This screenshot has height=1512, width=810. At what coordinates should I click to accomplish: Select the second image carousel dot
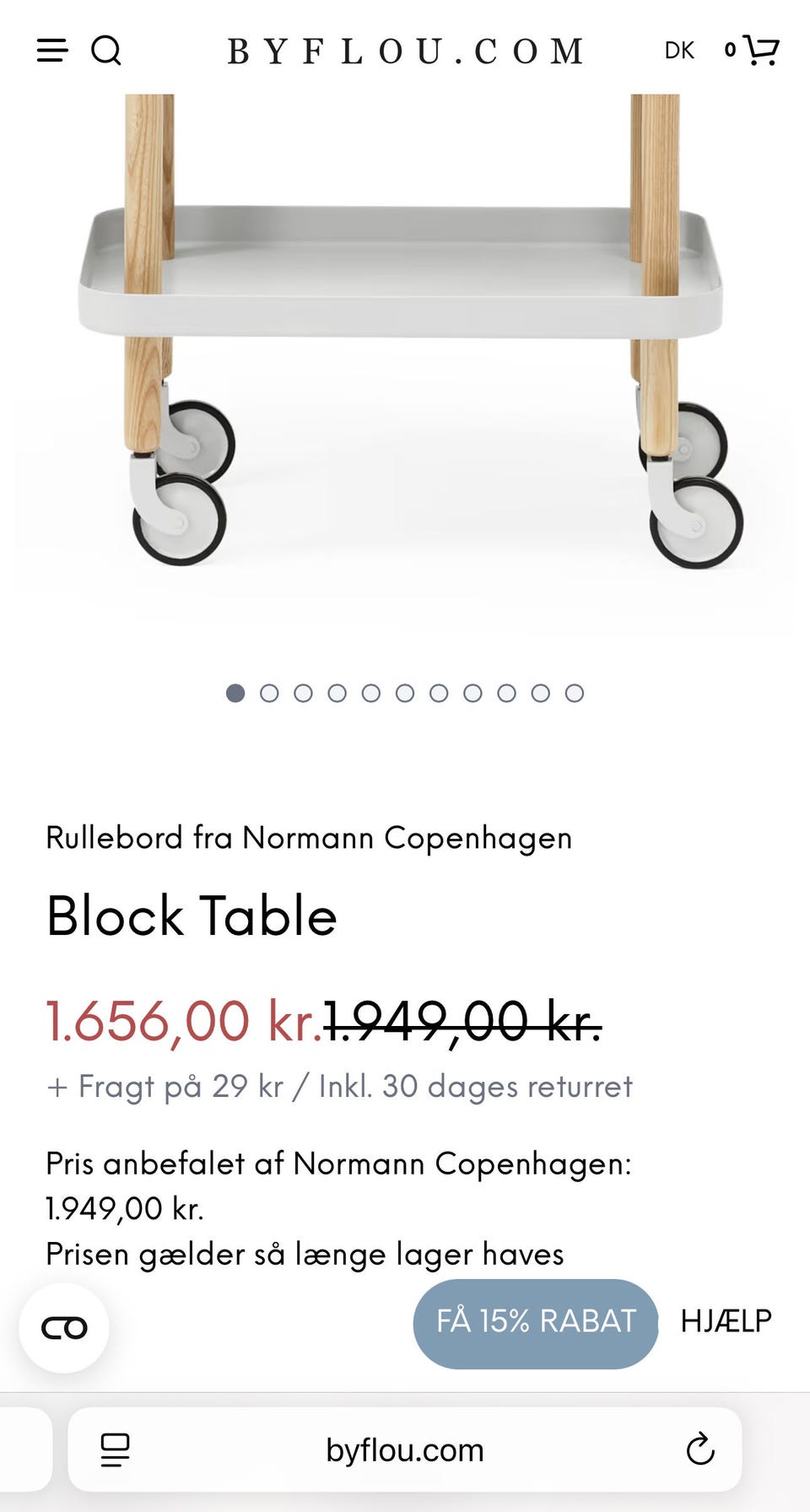[x=269, y=694]
